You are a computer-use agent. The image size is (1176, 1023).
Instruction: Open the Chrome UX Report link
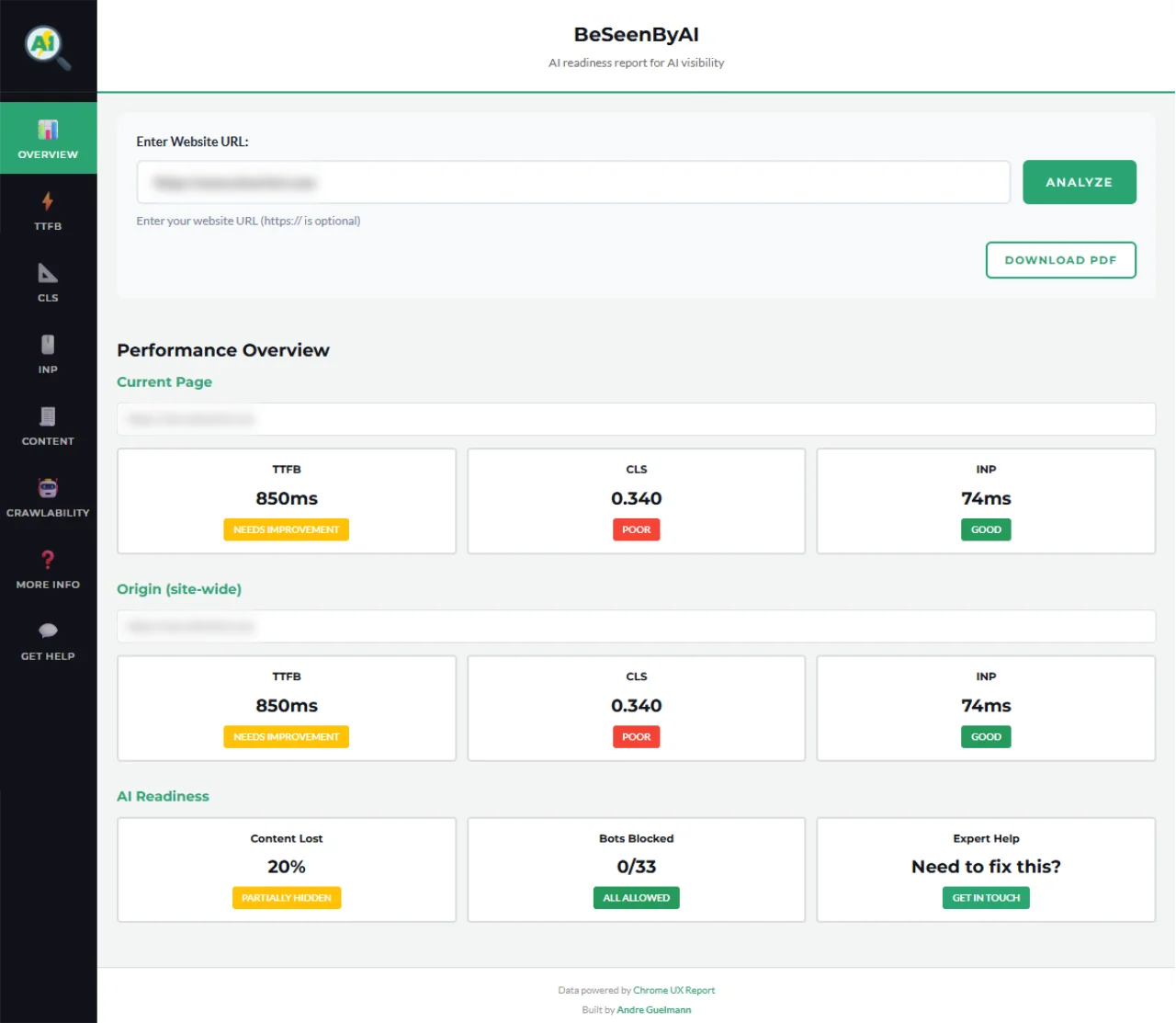click(674, 990)
